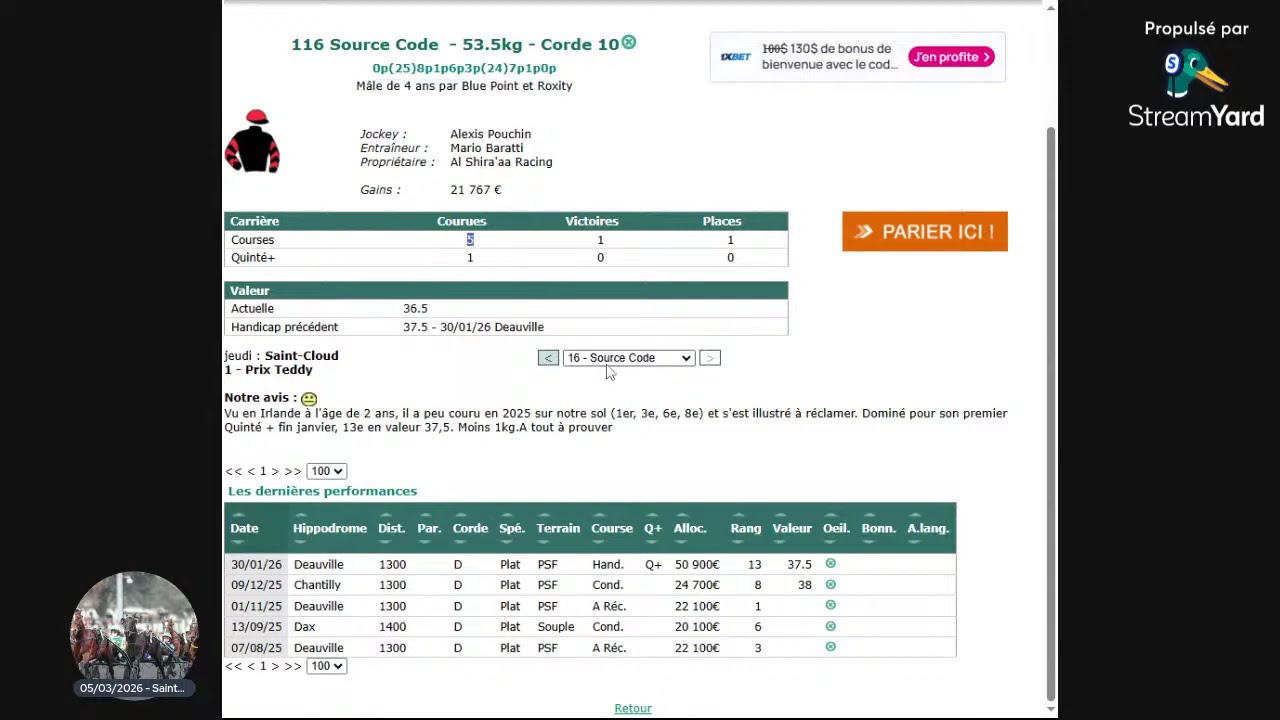
Task: Click the heading 116 Source Code
Action: pyautogui.click(x=365, y=45)
